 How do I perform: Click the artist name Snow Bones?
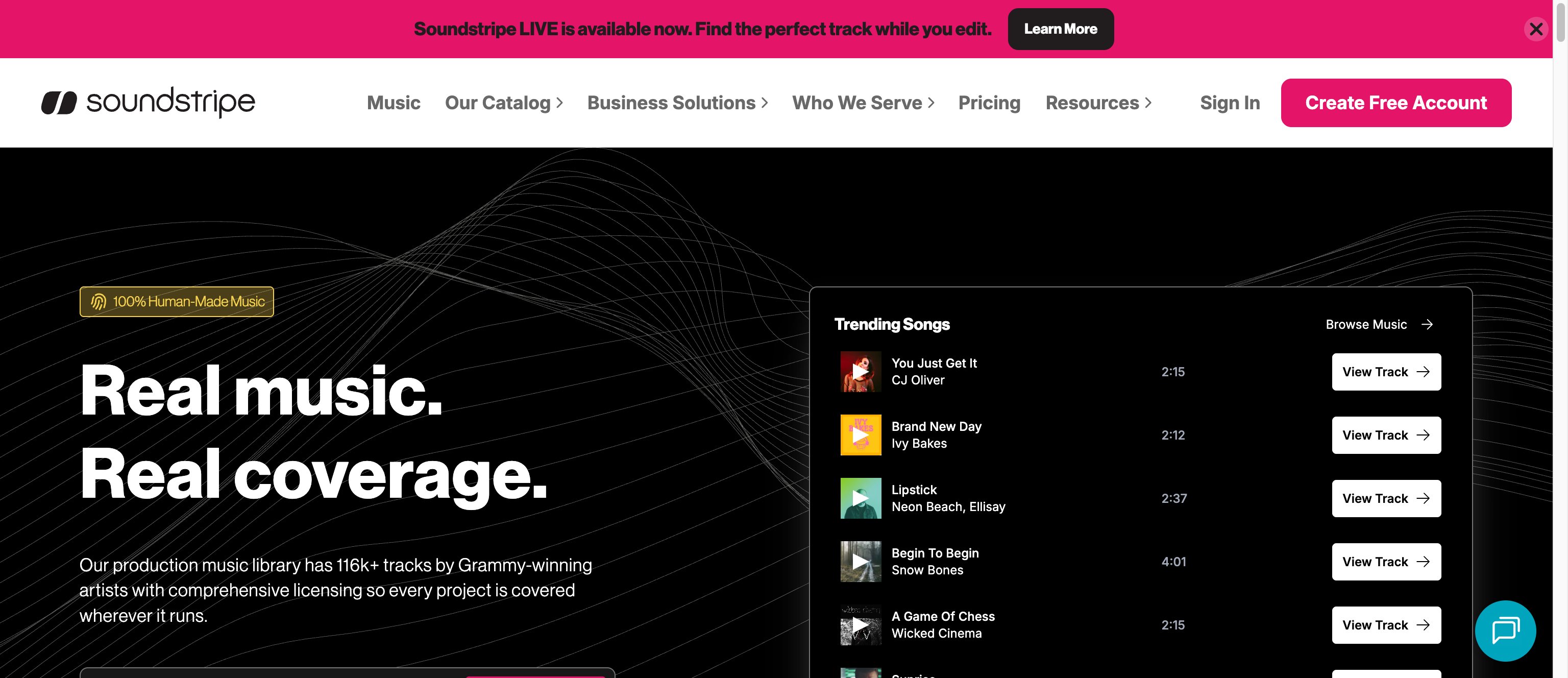(927, 570)
